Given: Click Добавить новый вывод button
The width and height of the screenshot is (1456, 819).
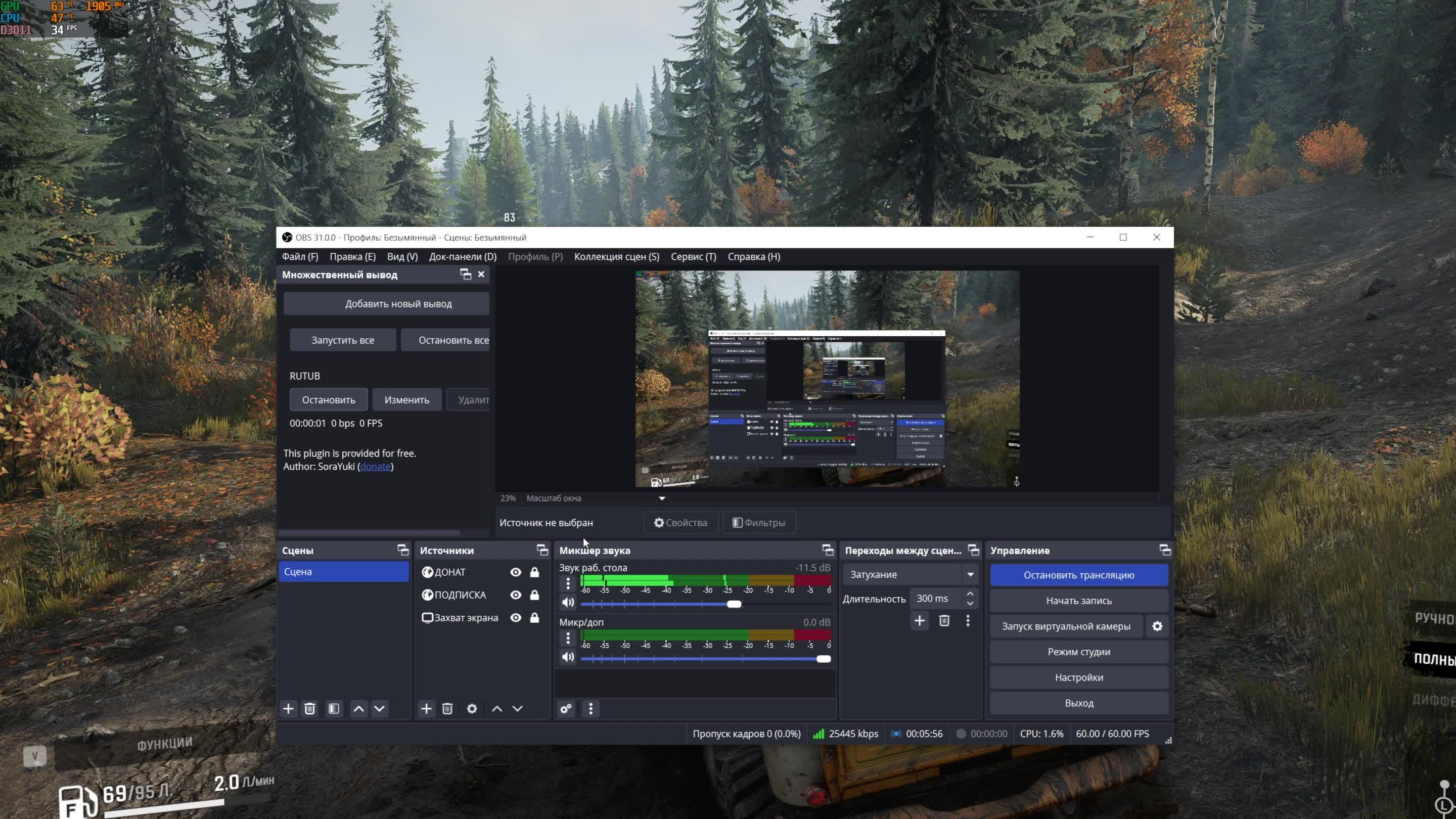Looking at the screenshot, I should 387,304.
